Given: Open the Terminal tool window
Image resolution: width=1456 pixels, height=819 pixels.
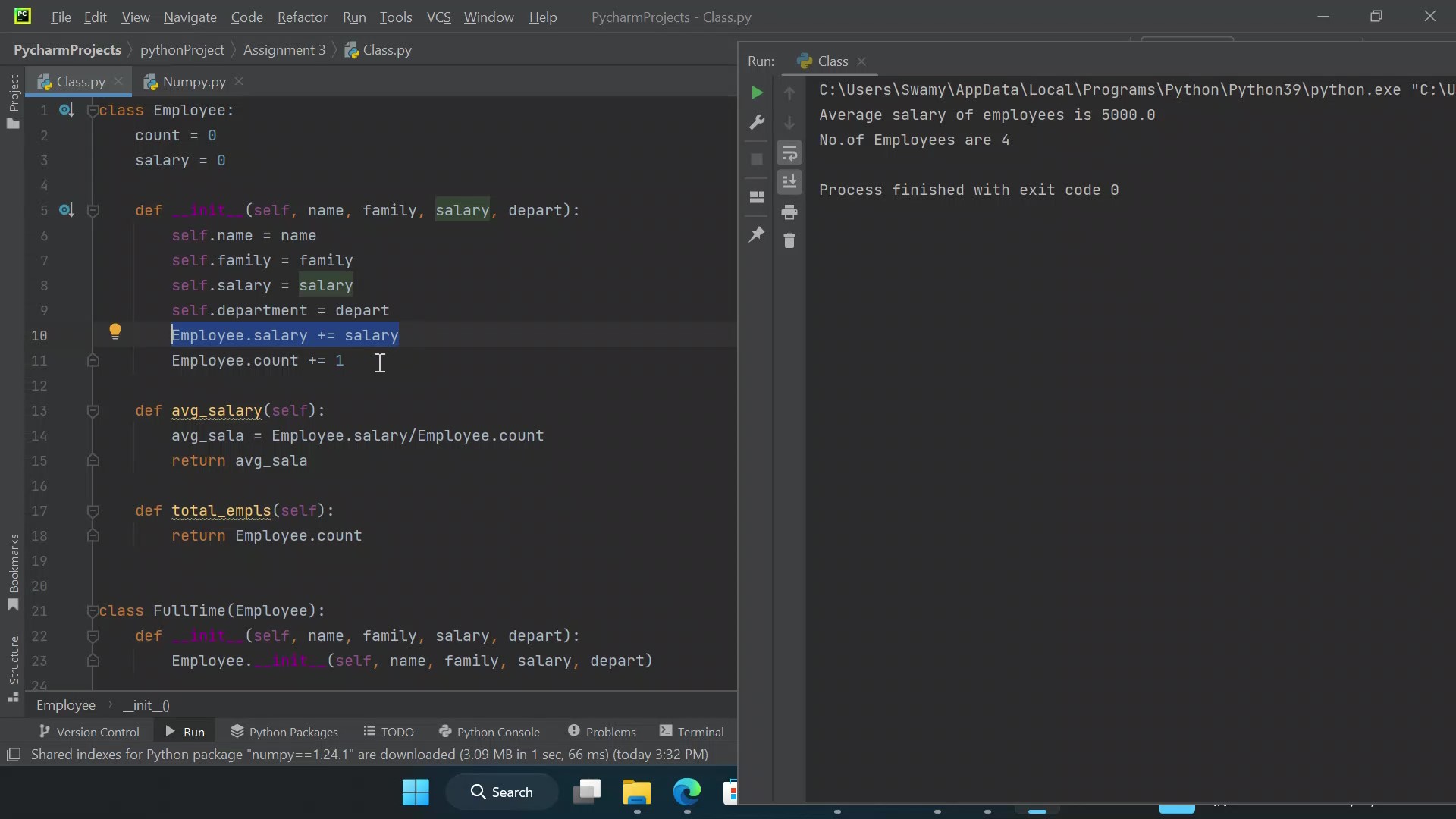Looking at the screenshot, I should (x=692, y=732).
